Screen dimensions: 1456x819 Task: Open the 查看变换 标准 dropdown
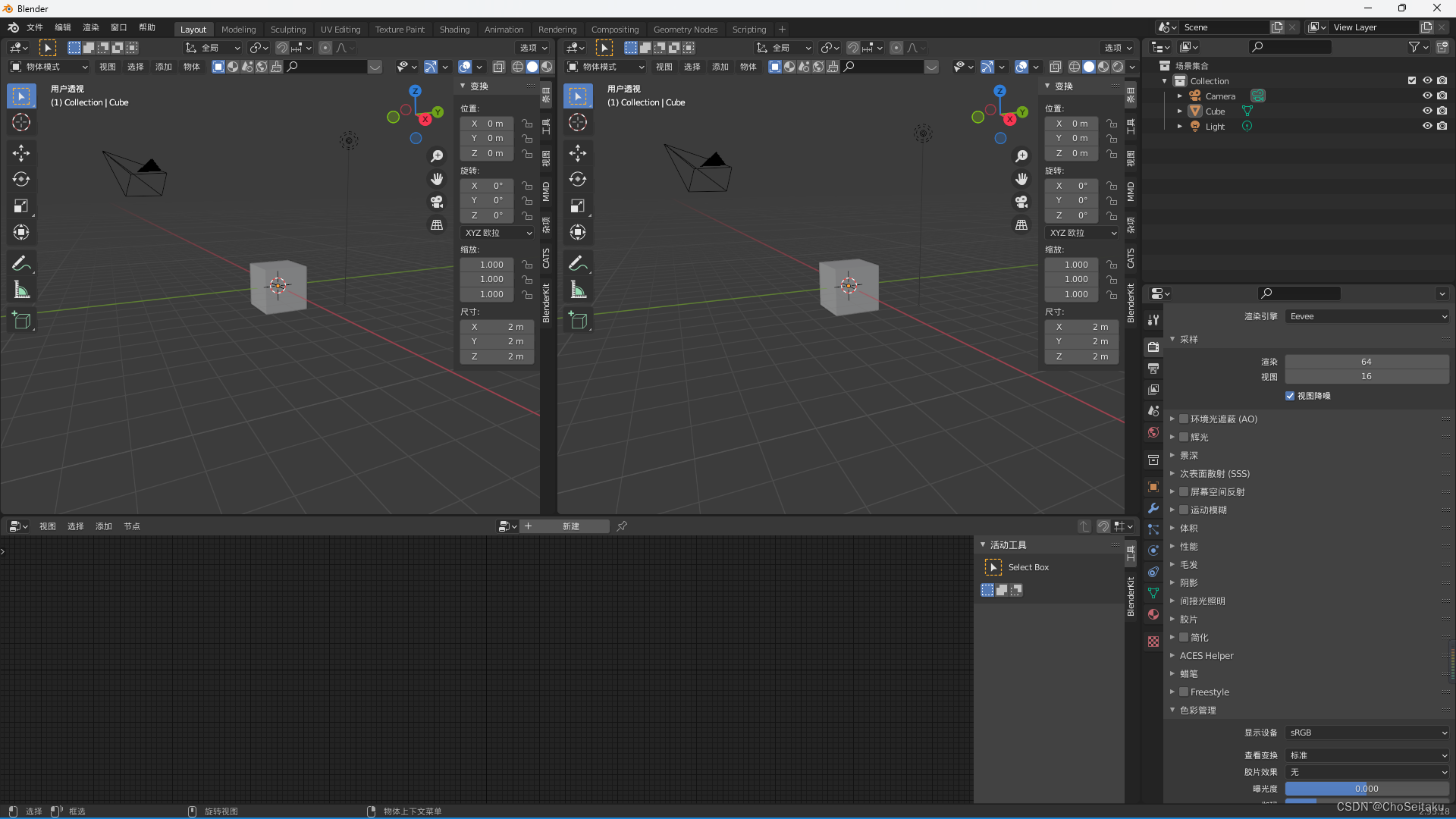tap(1367, 755)
